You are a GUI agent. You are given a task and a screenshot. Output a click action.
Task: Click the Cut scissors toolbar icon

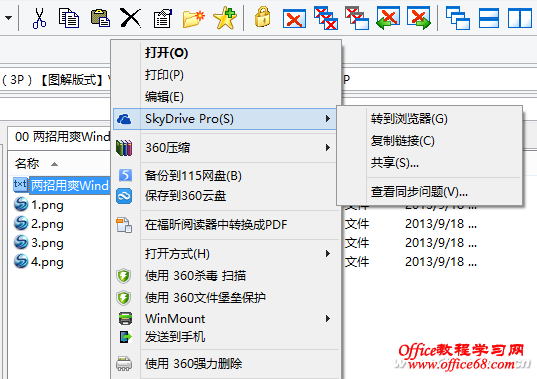[x=39, y=18]
